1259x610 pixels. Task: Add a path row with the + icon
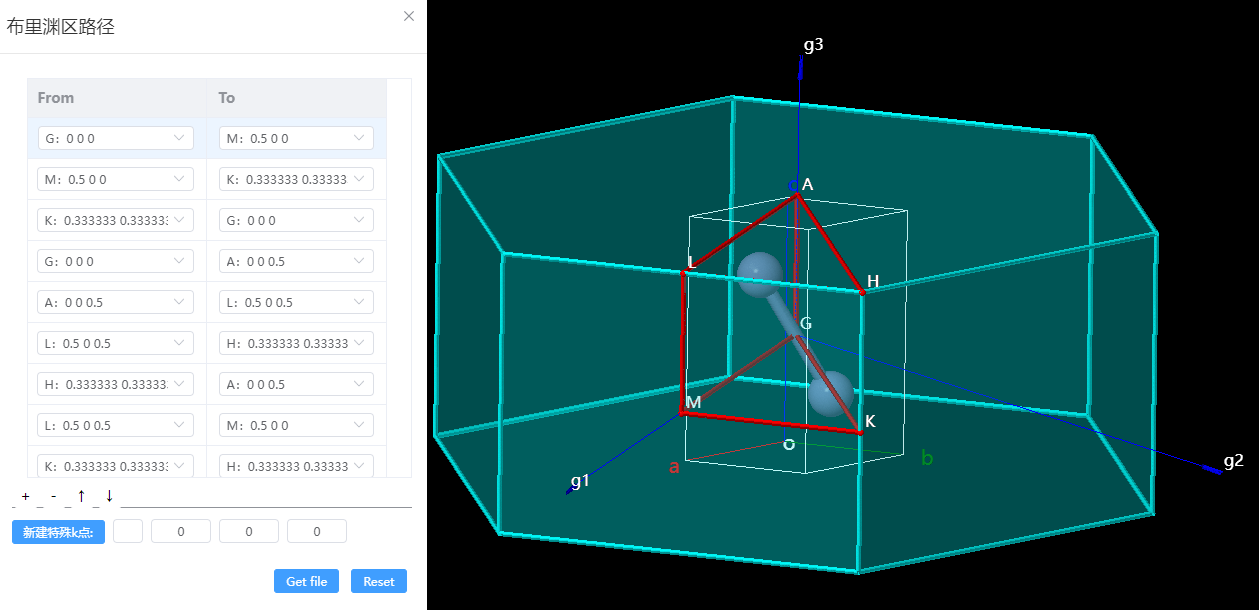click(25, 496)
